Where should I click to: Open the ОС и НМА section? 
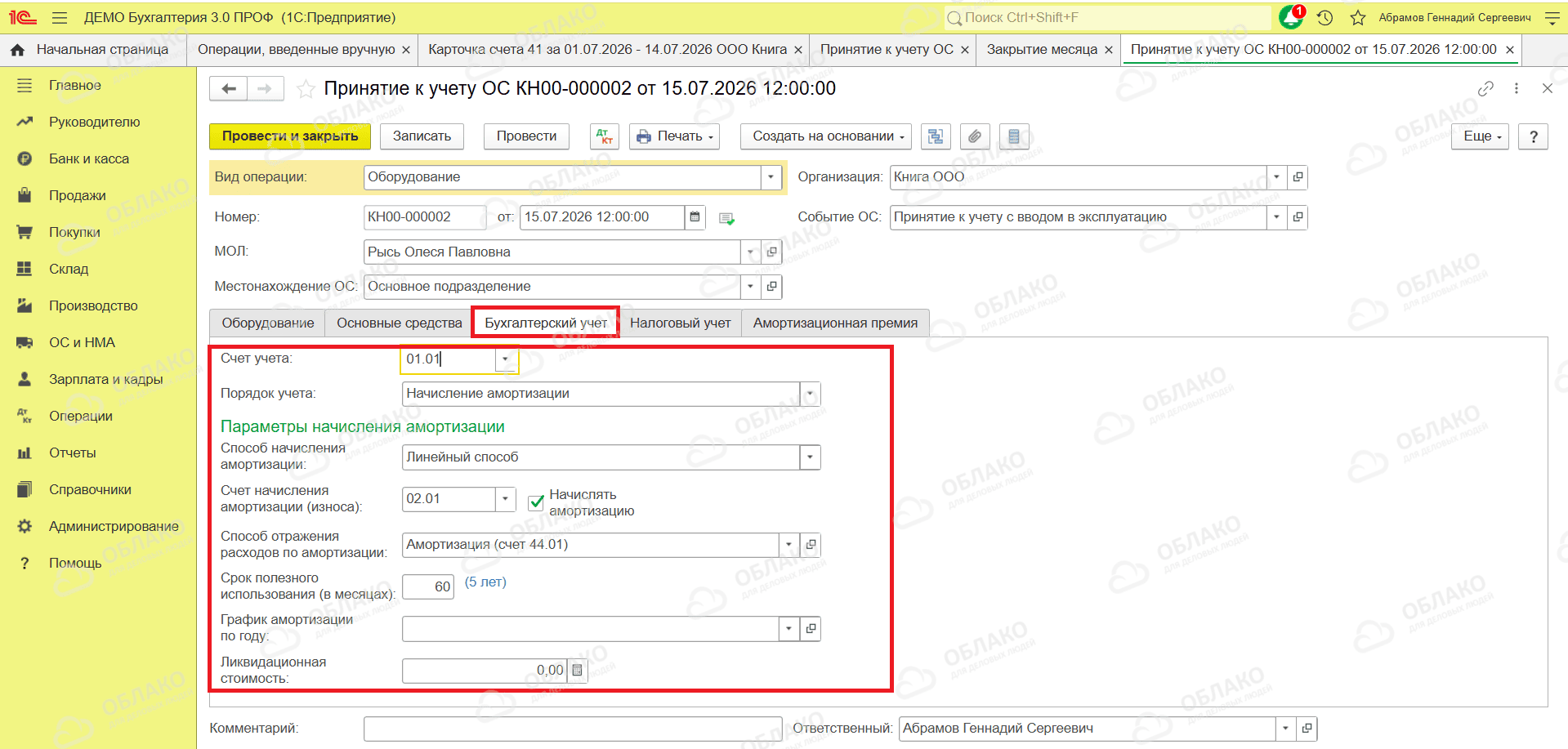tap(82, 343)
